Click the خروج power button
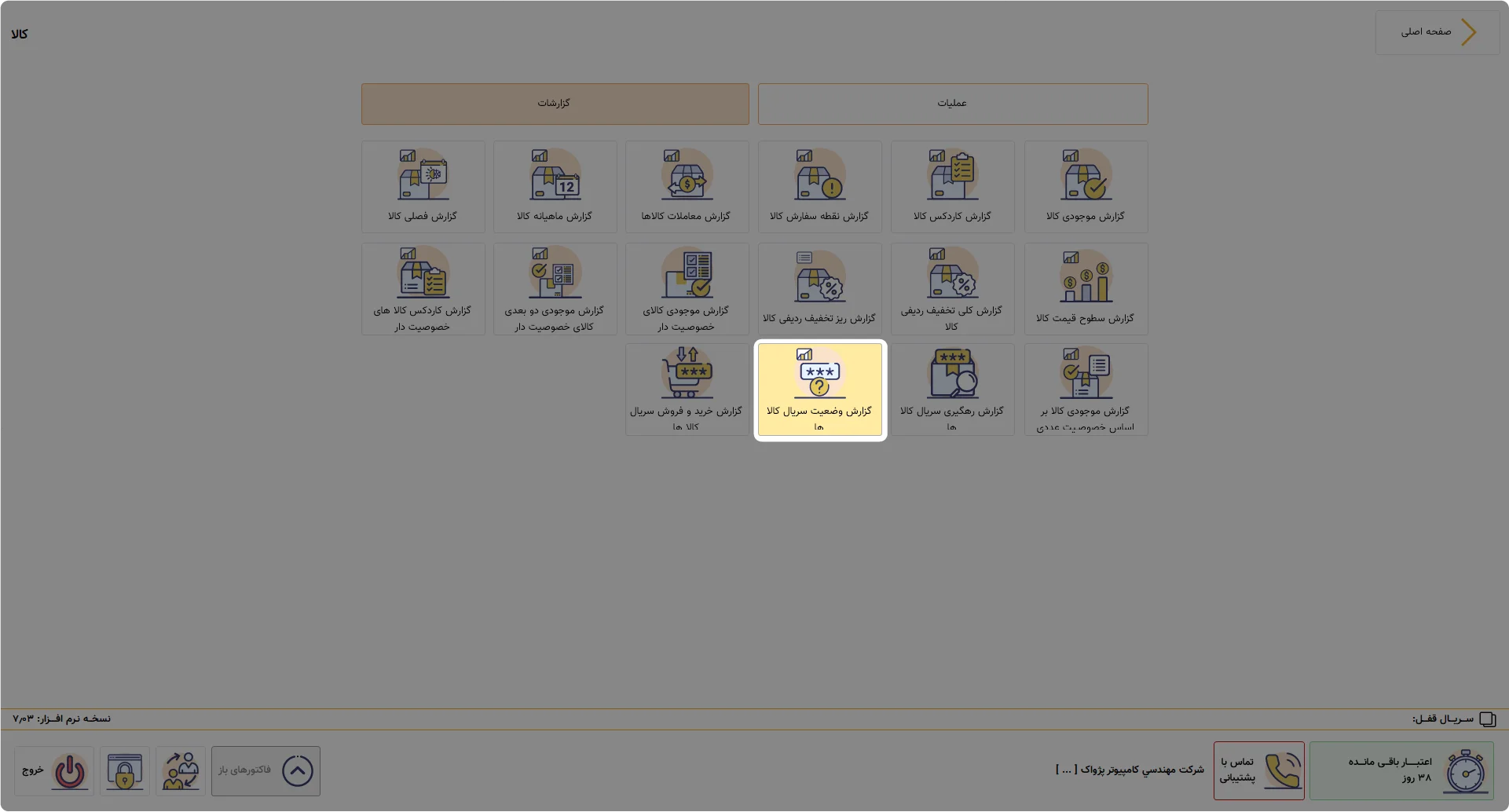The height and width of the screenshot is (812, 1509). [x=54, y=771]
